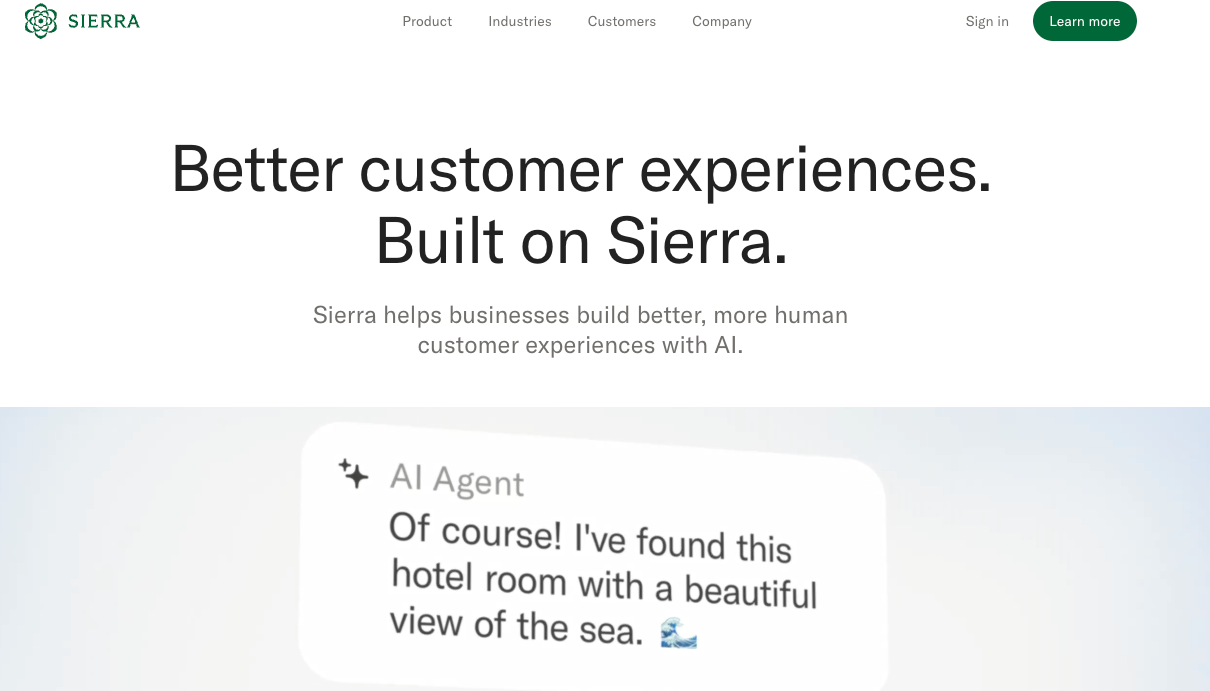1210x691 pixels.
Task: Click the Sierra flower logo icon
Action: (41, 21)
